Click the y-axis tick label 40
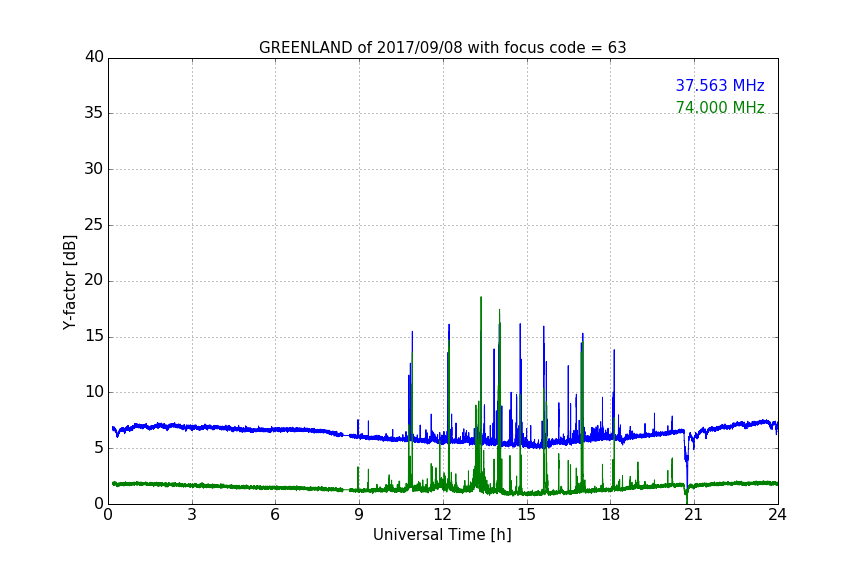The height and width of the screenshot is (576, 864). point(94,57)
